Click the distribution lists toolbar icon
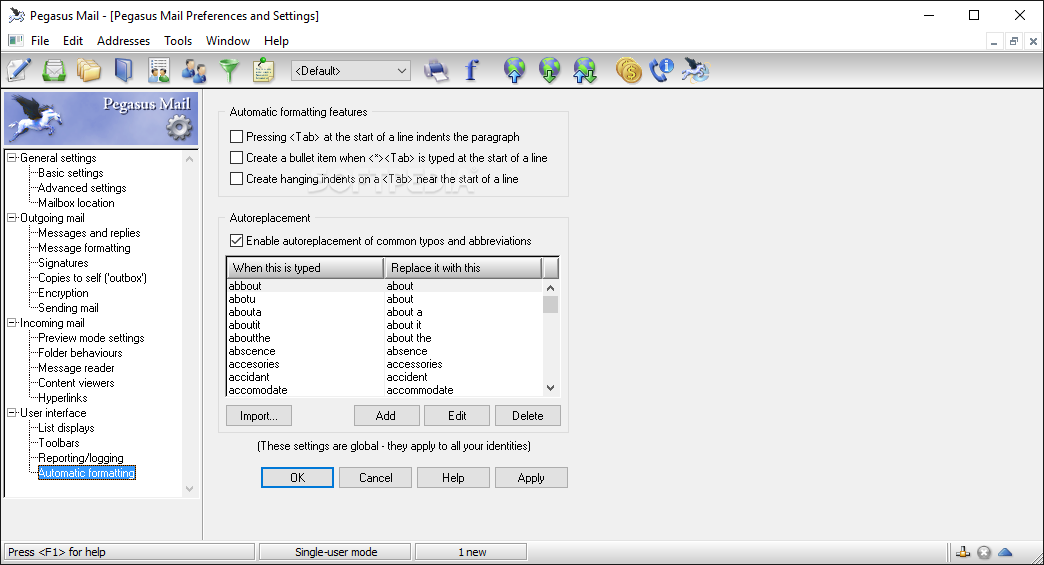Screen dimensions: 1044x565 [159, 70]
